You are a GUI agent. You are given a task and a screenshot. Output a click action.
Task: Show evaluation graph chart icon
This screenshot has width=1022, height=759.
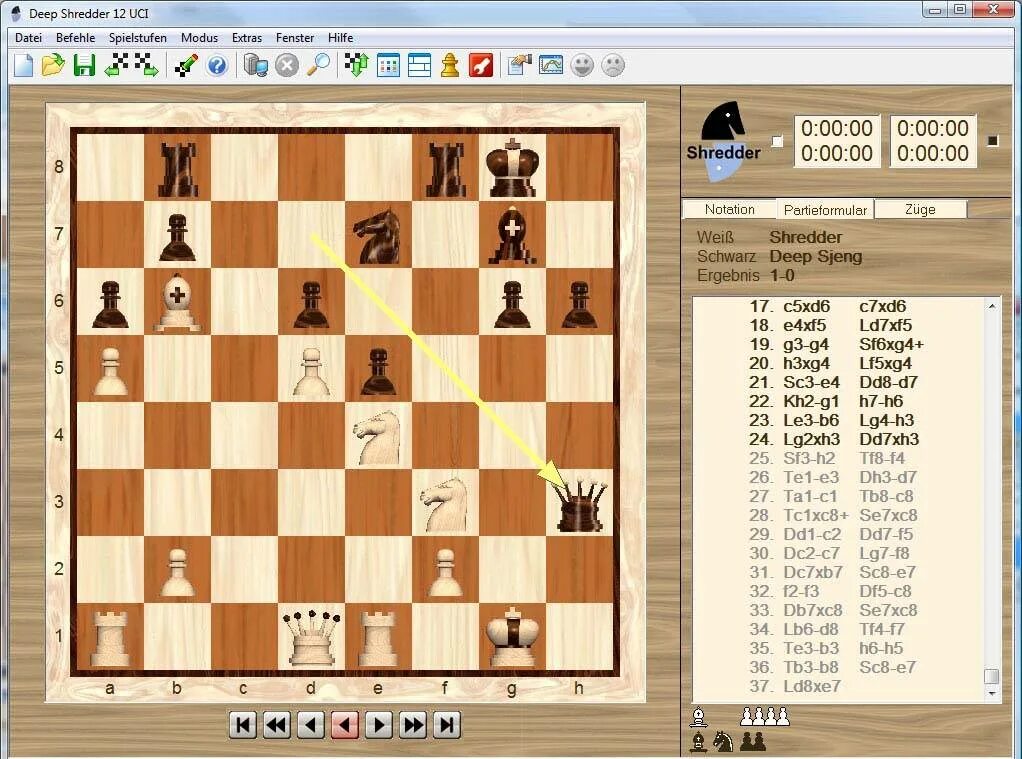click(x=551, y=65)
